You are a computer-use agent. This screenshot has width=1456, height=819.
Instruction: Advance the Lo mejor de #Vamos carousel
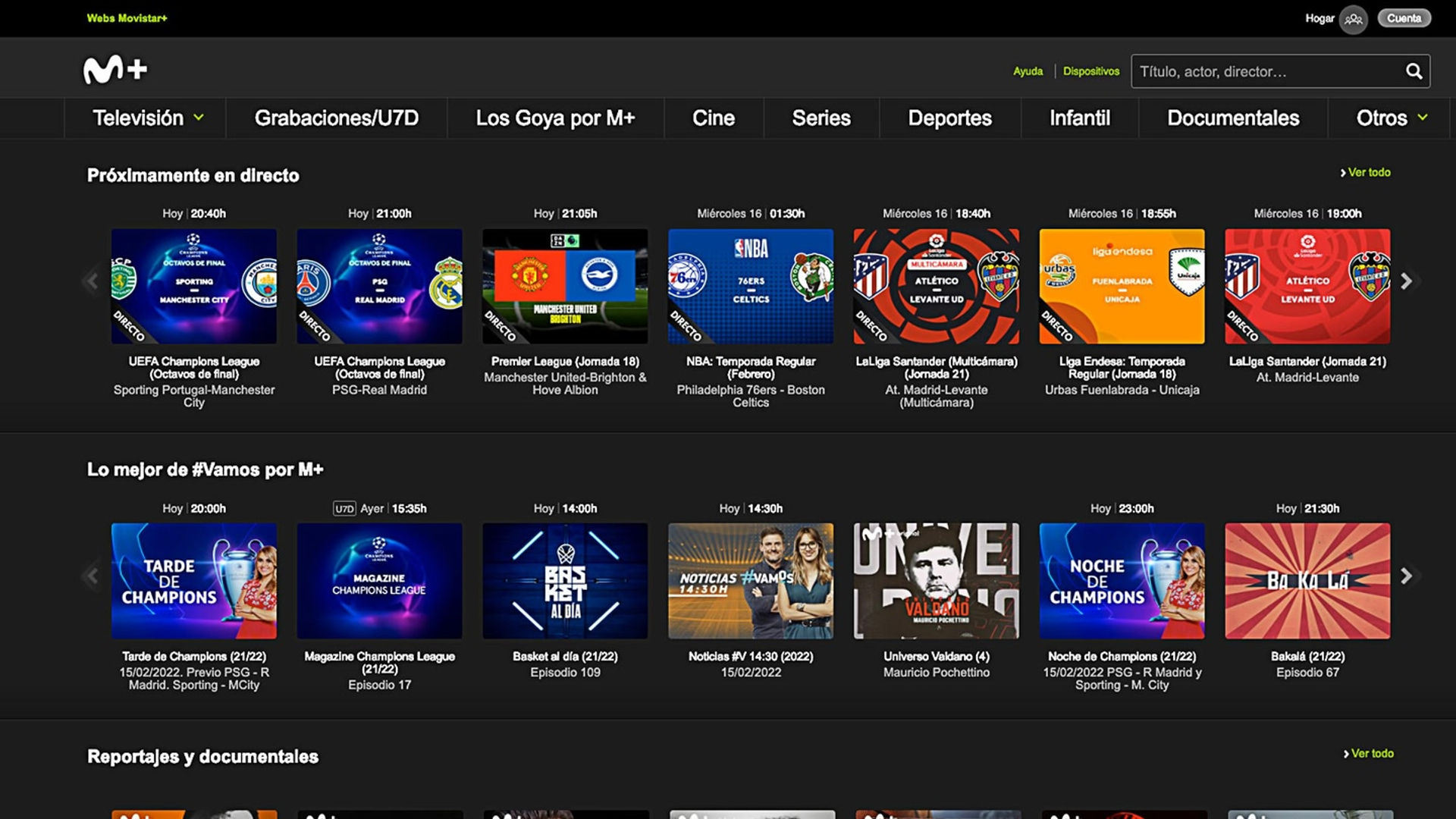click(1407, 576)
